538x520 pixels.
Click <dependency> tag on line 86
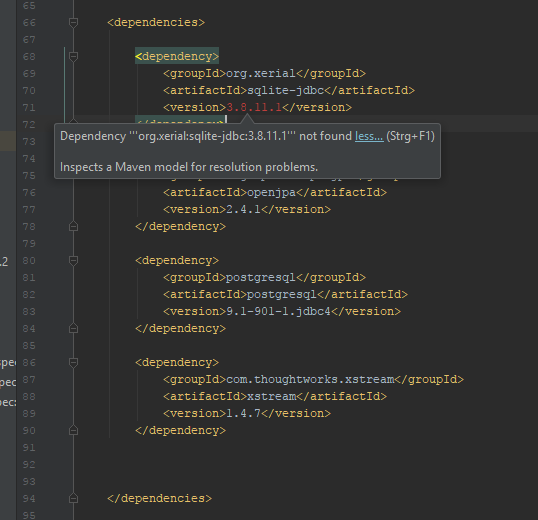(x=177, y=362)
